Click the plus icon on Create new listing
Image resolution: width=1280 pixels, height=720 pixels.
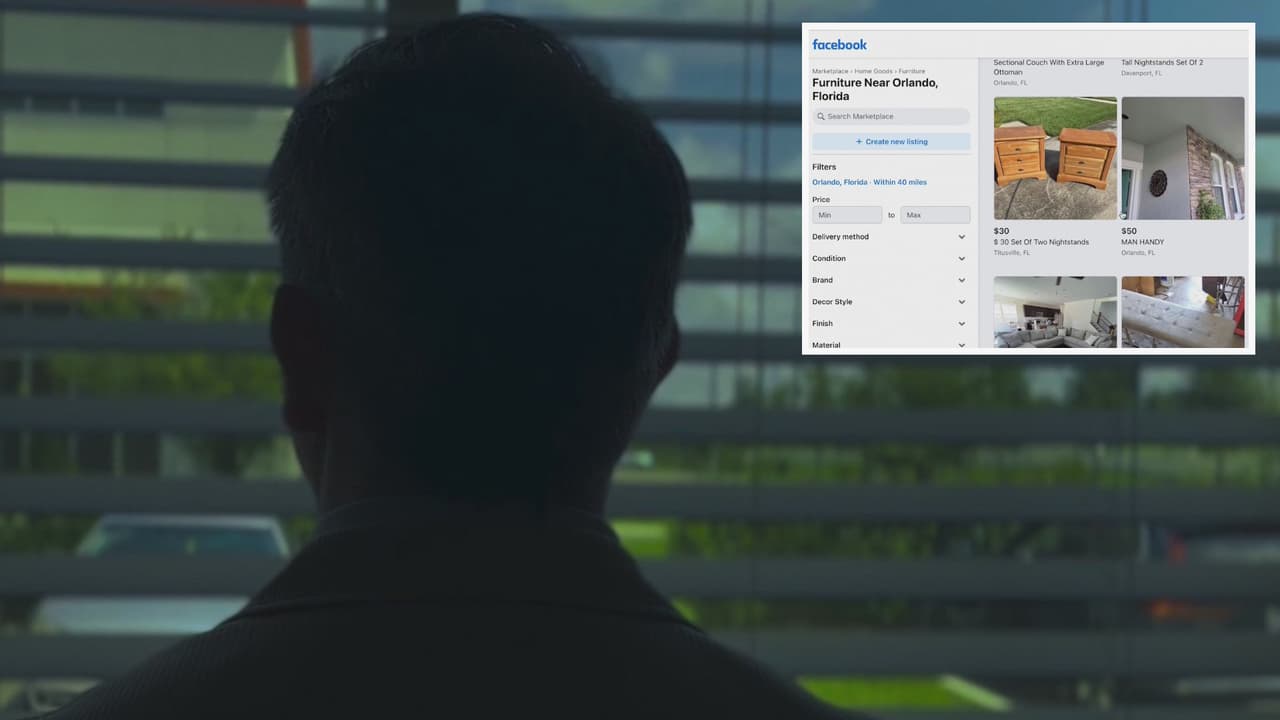point(859,142)
